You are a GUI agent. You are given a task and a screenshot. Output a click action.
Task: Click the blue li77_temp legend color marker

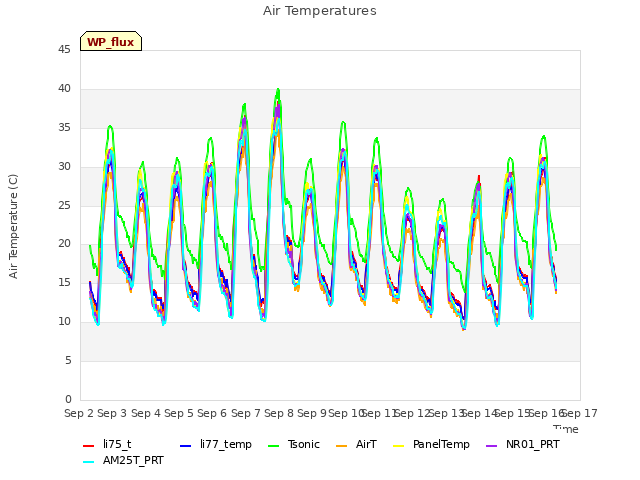[x=186, y=446]
